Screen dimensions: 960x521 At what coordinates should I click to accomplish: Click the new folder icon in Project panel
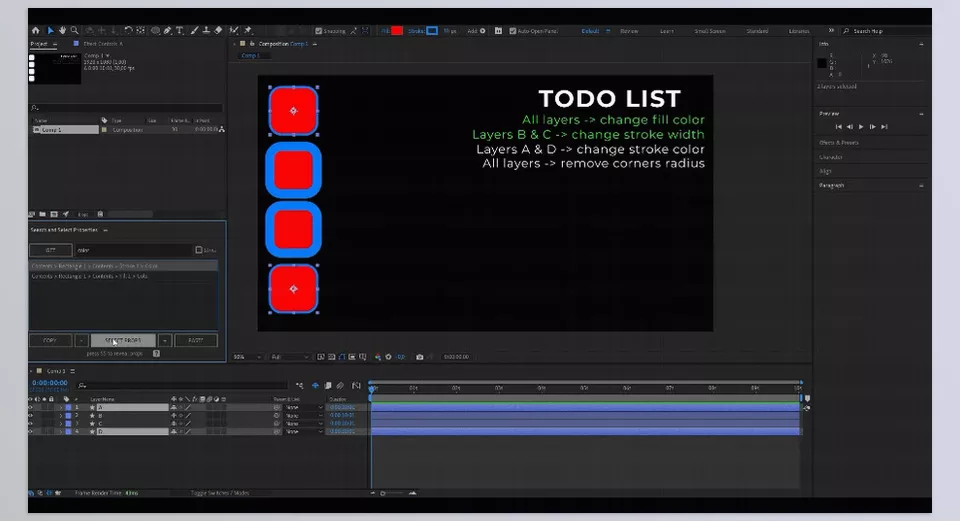point(42,214)
